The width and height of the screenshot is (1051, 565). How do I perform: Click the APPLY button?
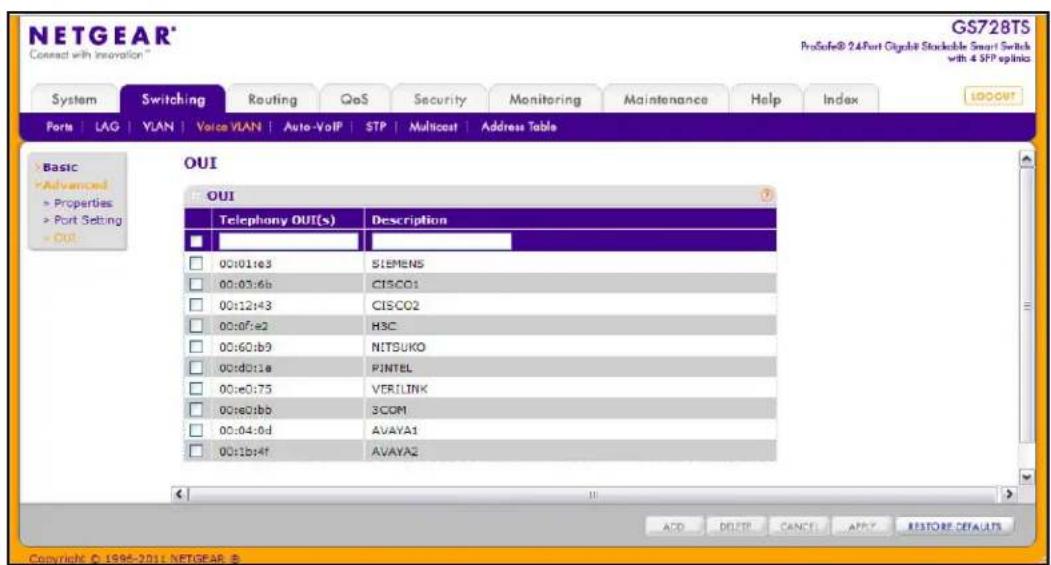click(x=861, y=527)
